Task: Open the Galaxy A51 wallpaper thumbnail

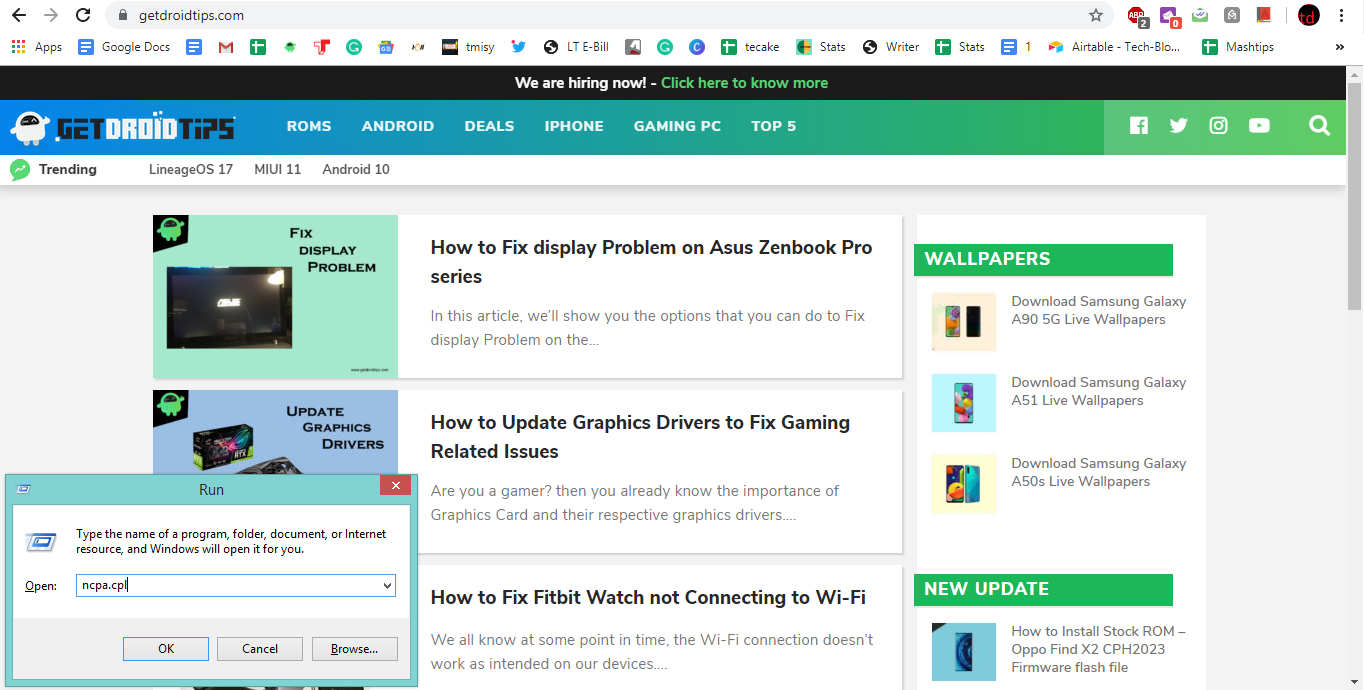Action: click(963, 402)
